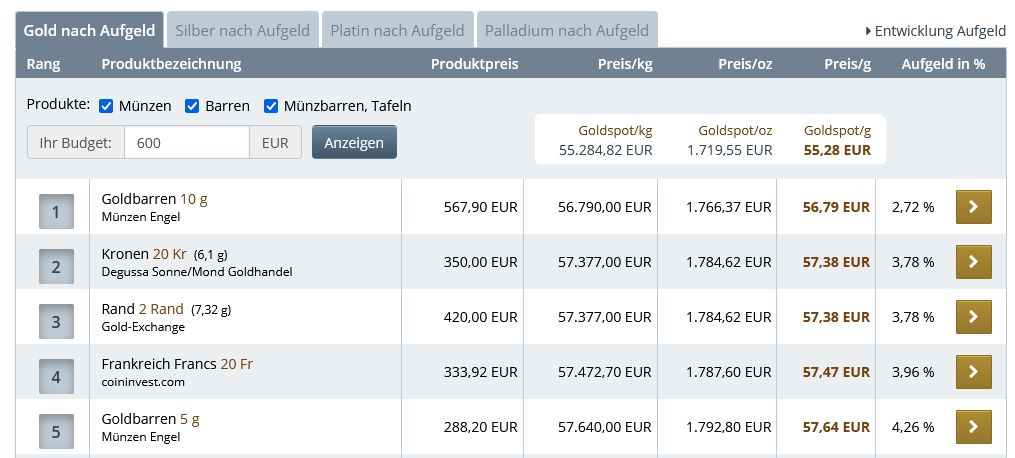Viewport: 1015px width, 458px height.
Task: Click rank 5 badge icon
Action: tap(56, 432)
